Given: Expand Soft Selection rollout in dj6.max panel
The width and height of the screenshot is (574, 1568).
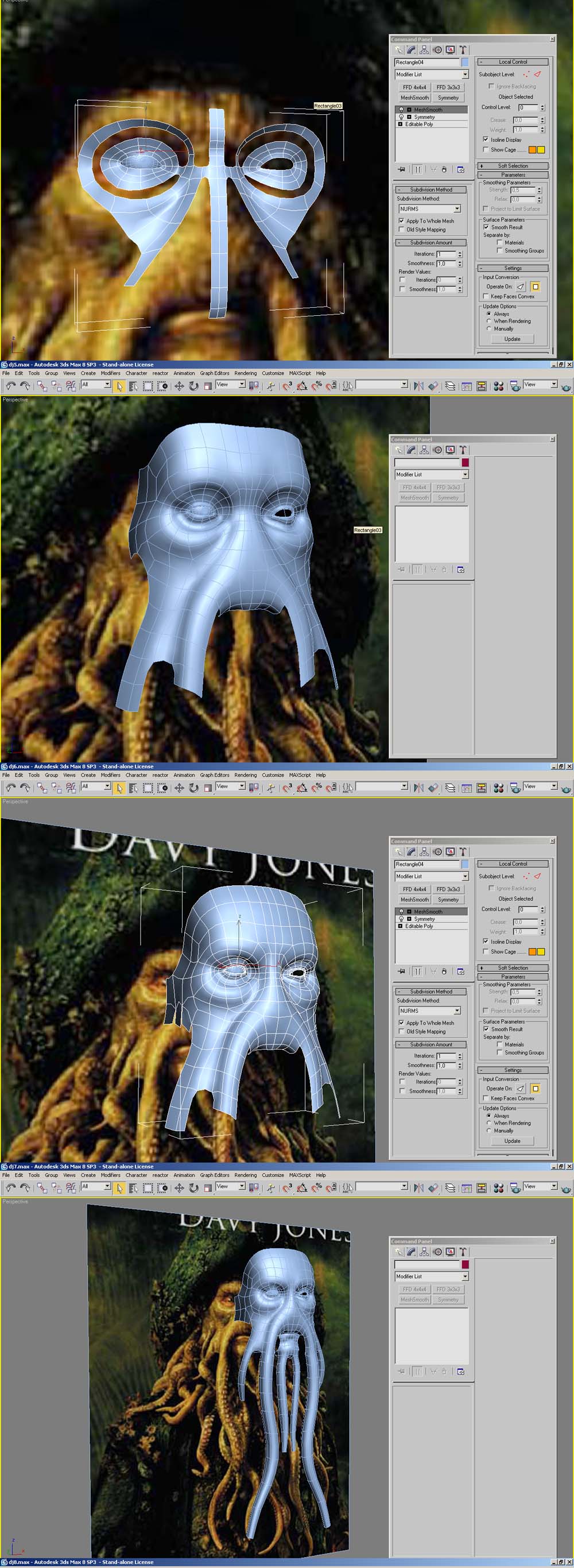Looking at the screenshot, I should [513, 967].
